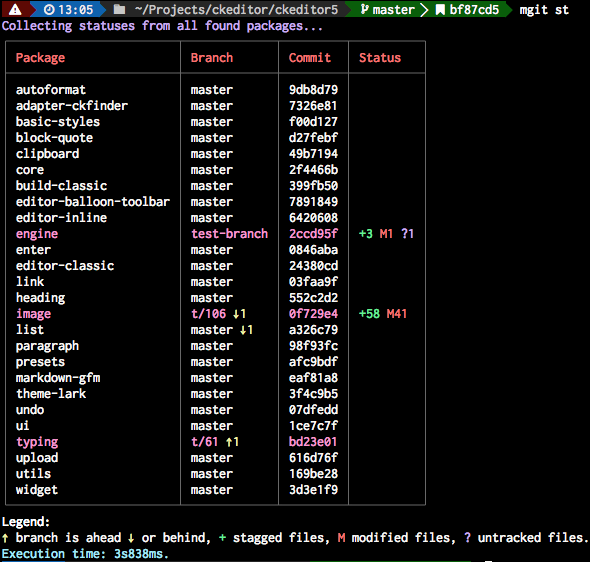Click the up arrow in legend
The image size is (590, 562).
point(5,538)
